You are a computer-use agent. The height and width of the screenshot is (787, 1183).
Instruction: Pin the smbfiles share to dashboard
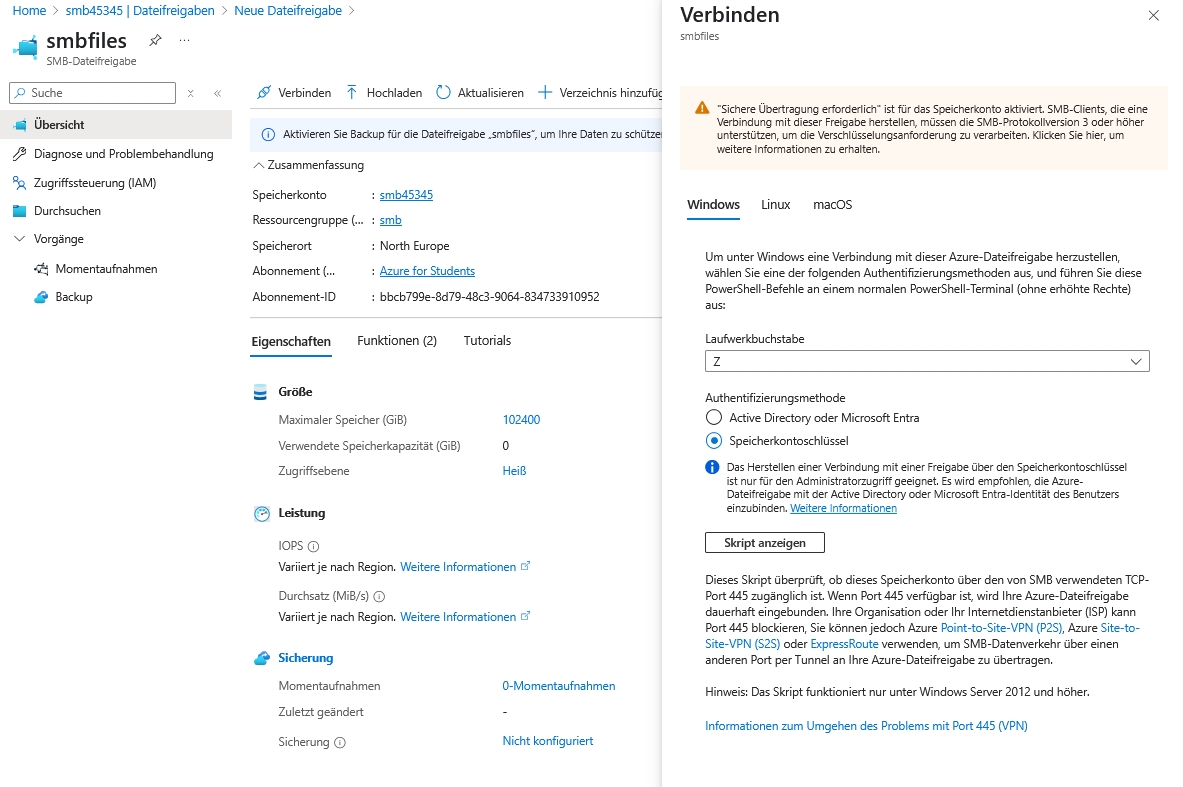(155, 41)
